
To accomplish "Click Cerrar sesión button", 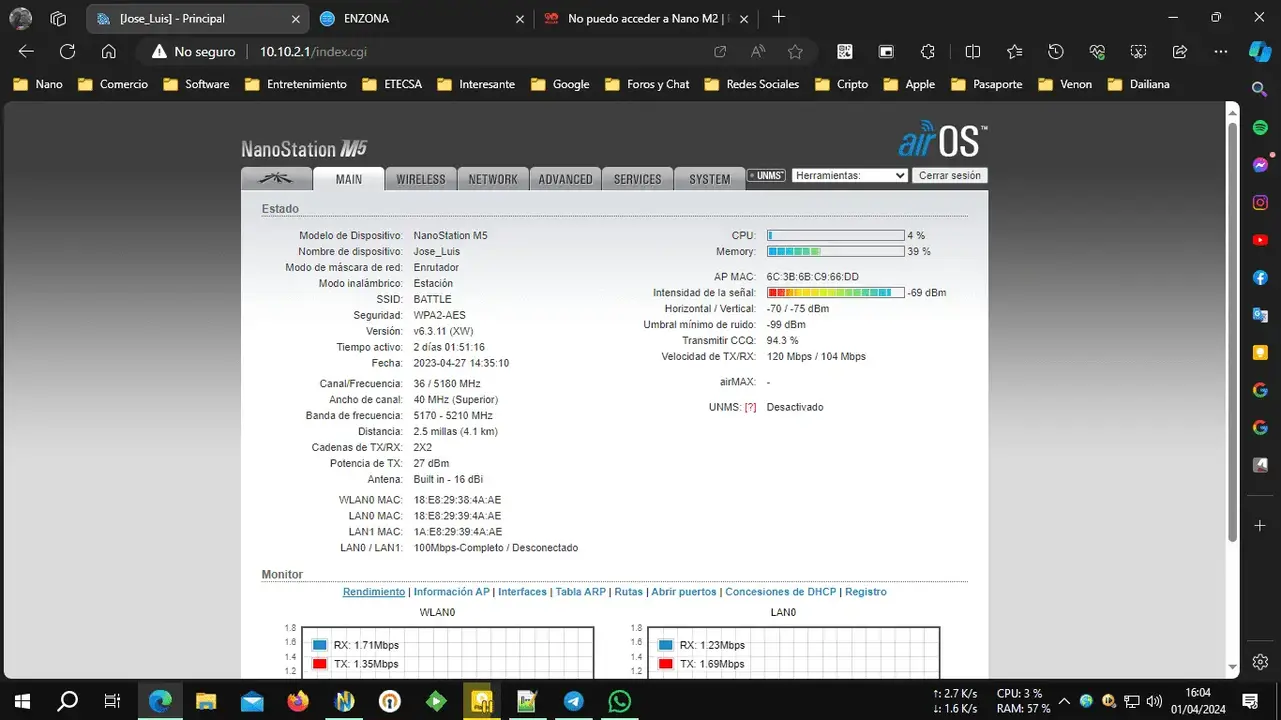I will point(949,175).
